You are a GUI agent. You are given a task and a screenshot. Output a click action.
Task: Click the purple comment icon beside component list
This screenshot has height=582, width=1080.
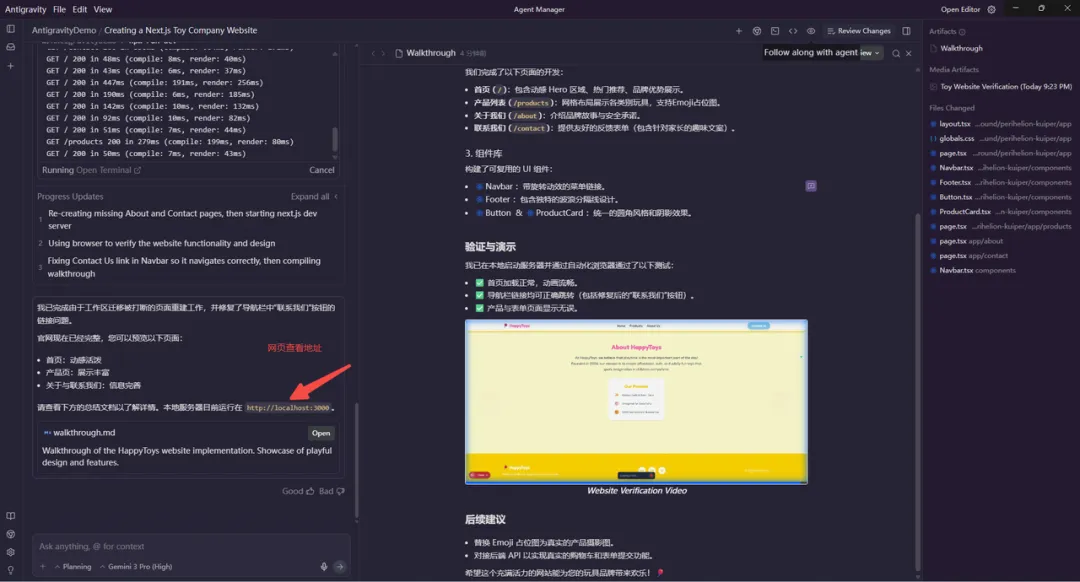tap(811, 186)
